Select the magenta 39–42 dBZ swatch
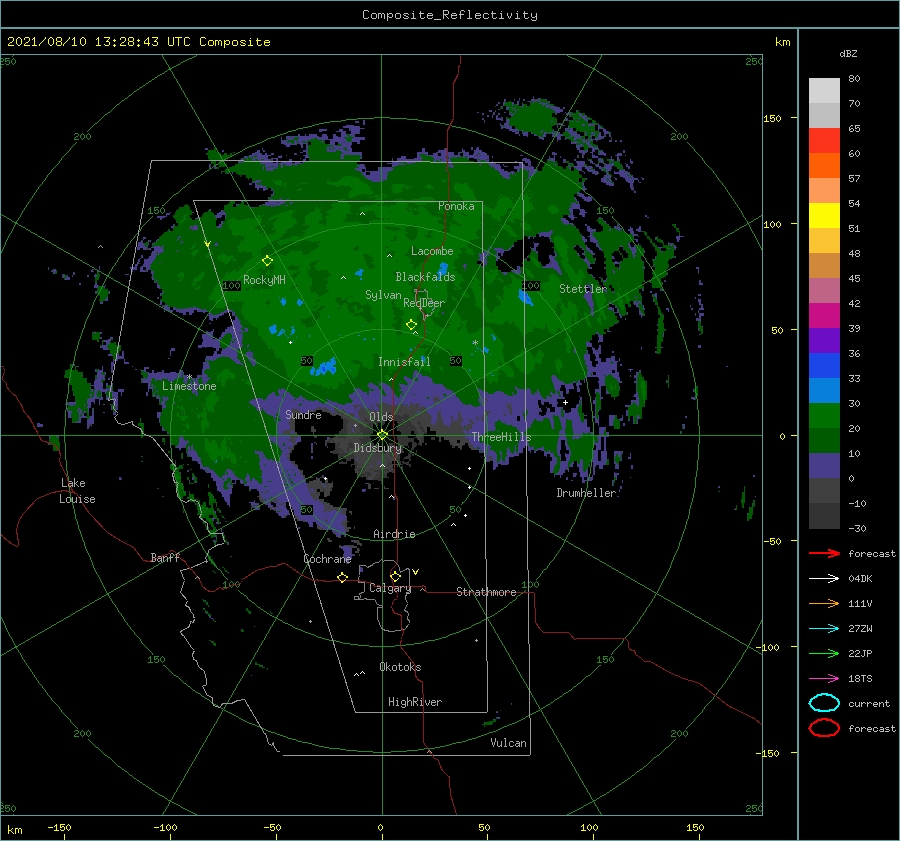The height and width of the screenshot is (841, 900). (824, 316)
